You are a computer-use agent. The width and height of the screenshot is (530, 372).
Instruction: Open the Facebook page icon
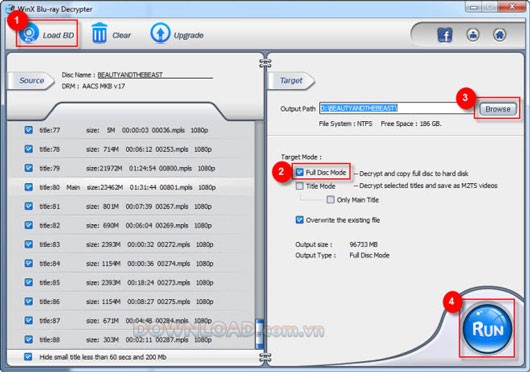445,35
